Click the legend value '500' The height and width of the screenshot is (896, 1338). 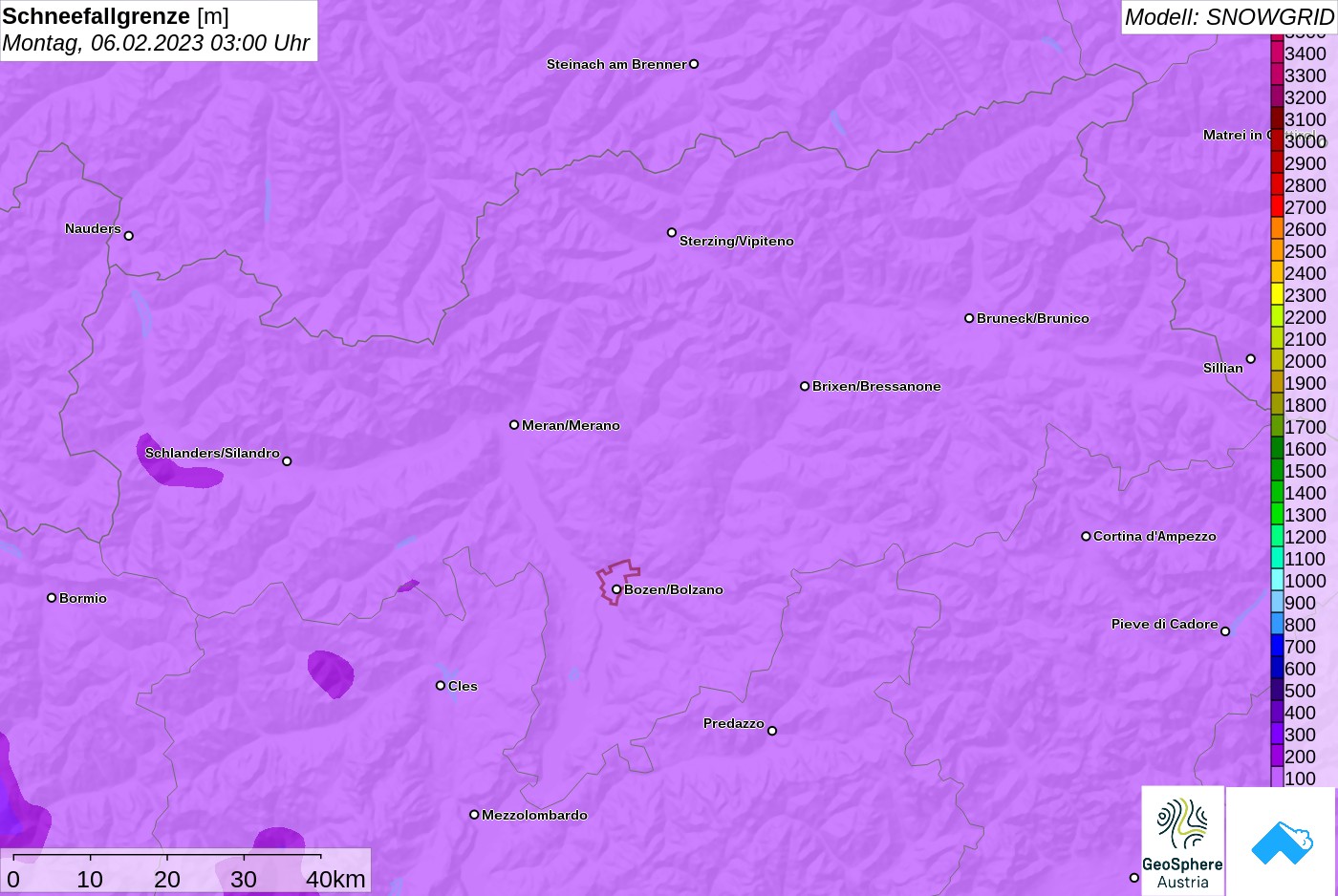1300,691
